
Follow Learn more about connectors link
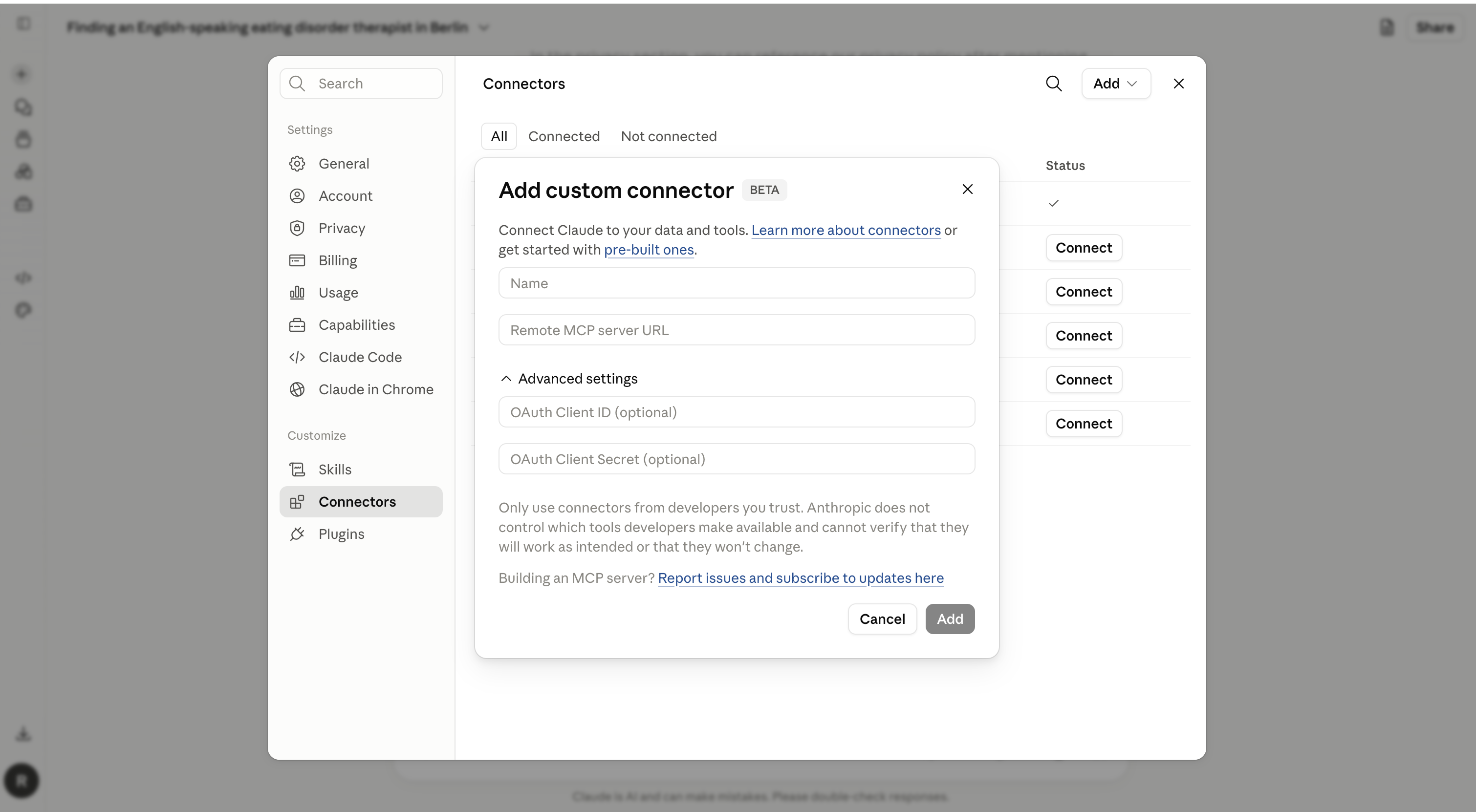coord(846,230)
